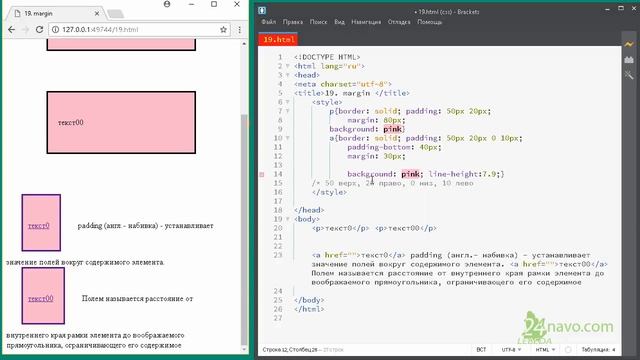Collapse the a rule on line 10
Image resolution: width=640 pixels, height=360 pixels.
(287, 138)
